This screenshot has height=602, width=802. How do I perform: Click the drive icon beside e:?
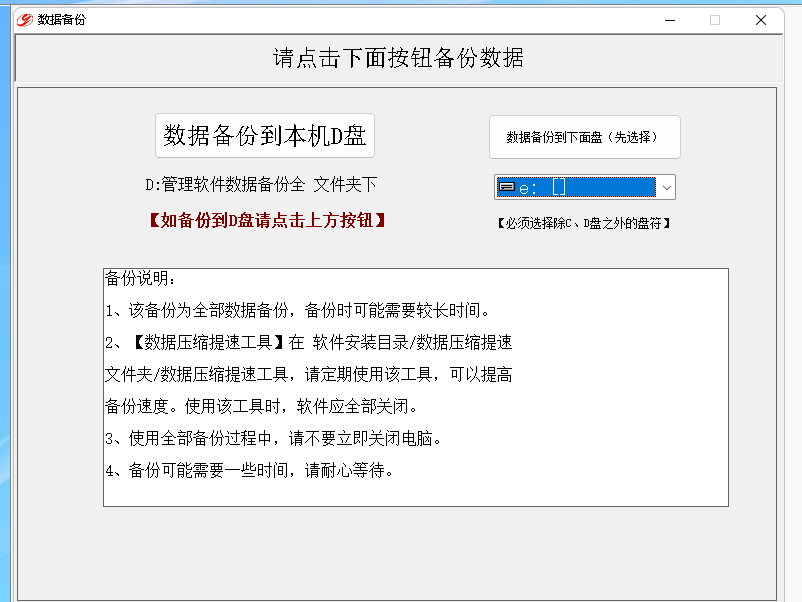pyautogui.click(x=506, y=187)
